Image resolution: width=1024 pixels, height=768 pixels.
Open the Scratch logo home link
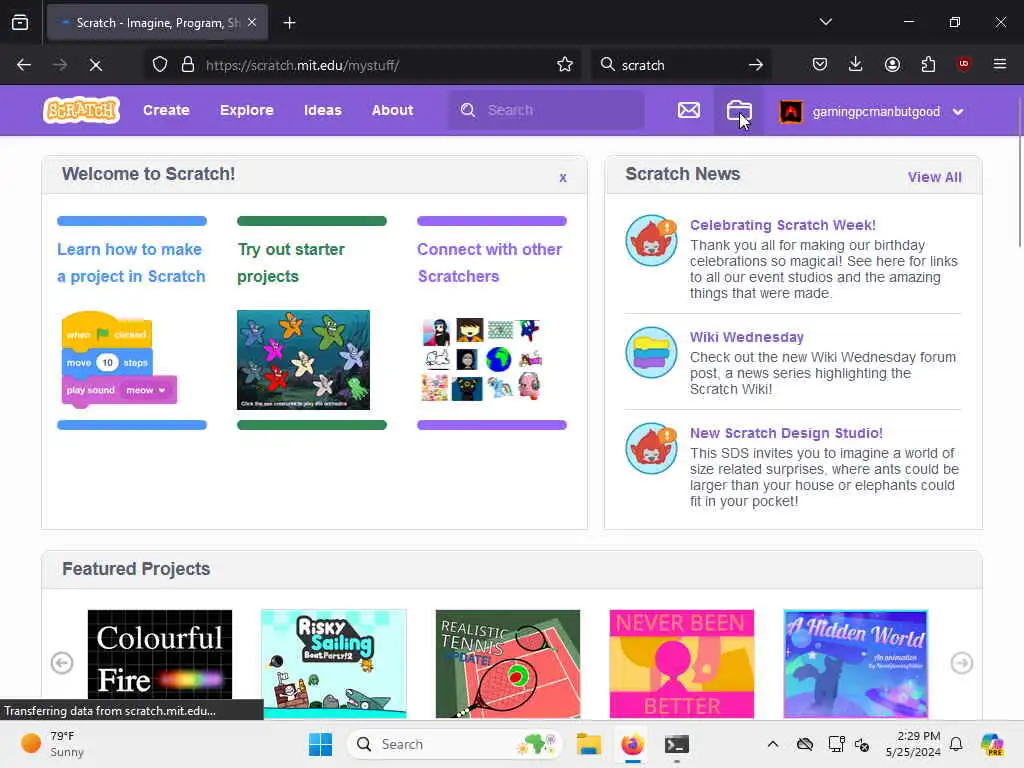coord(82,110)
